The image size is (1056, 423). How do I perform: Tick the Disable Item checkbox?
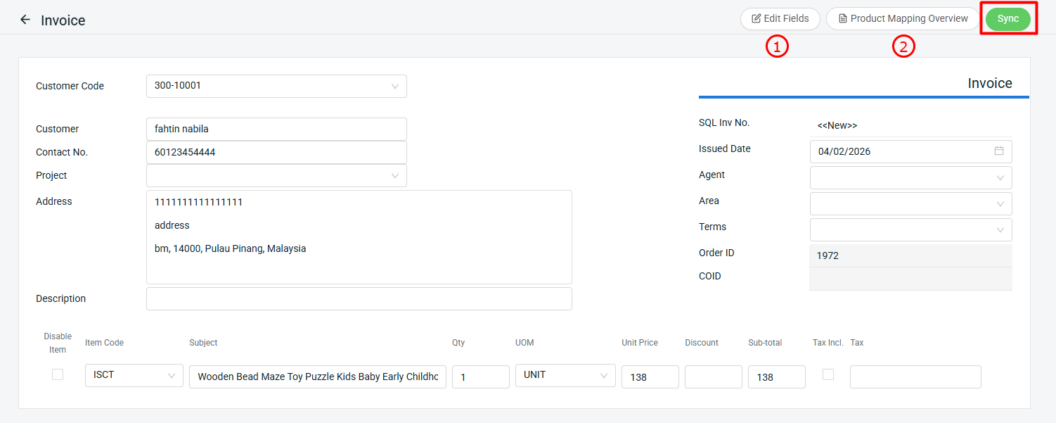point(57,374)
